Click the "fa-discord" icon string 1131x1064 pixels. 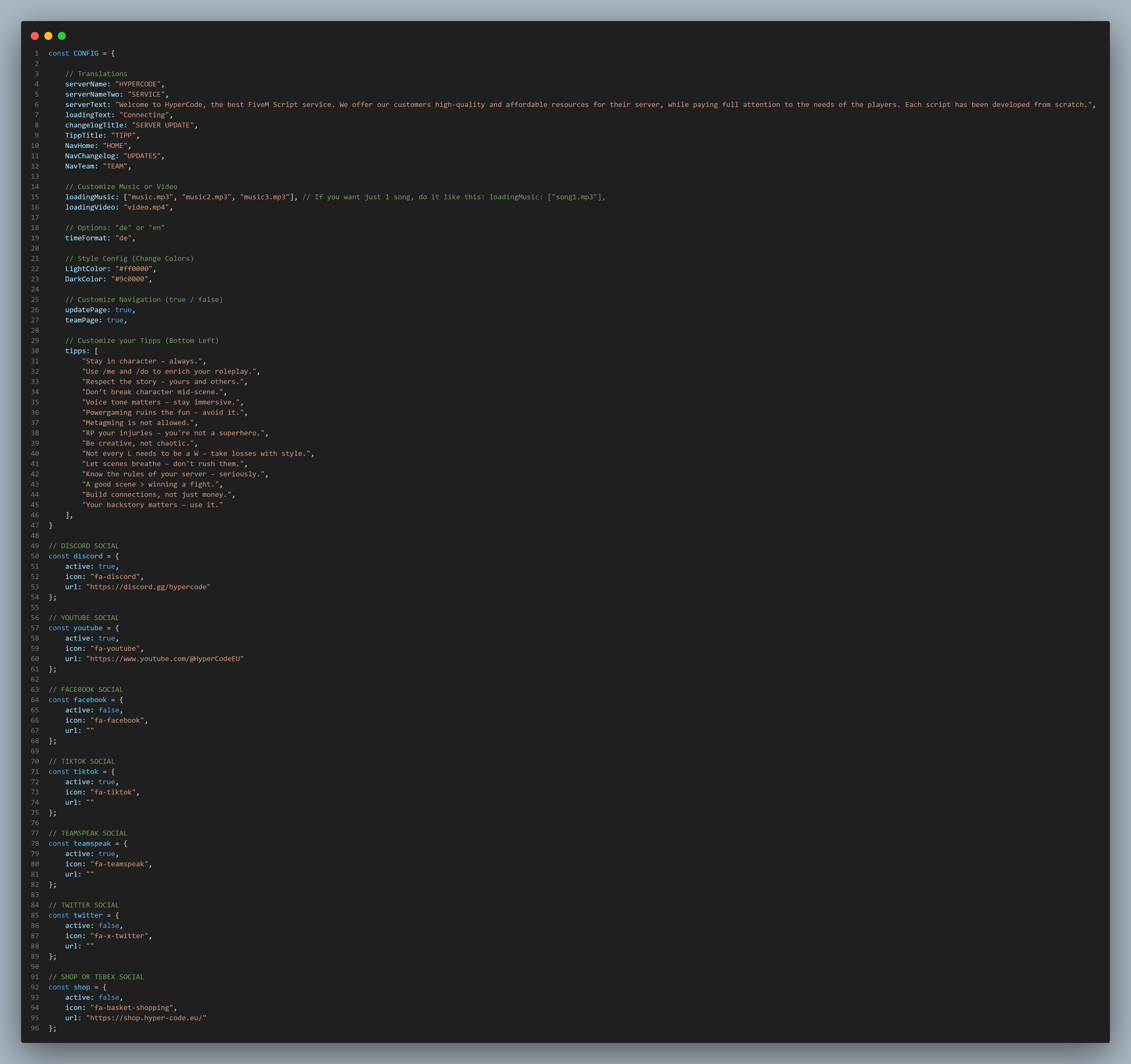(115, 576)
